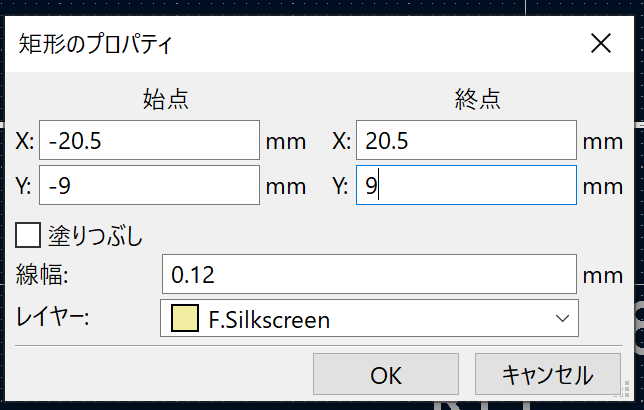Image resolution: width=644 pixels, height=410 pixels.
Task: Click the 終点 section heading
Action: [478, 99]
